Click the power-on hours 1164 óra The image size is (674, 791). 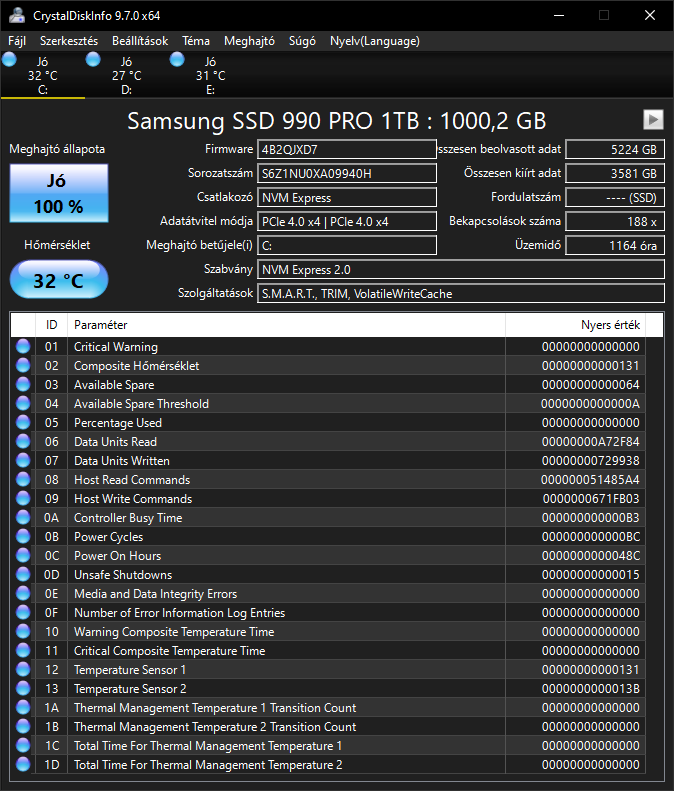click(x=615, y=246)
